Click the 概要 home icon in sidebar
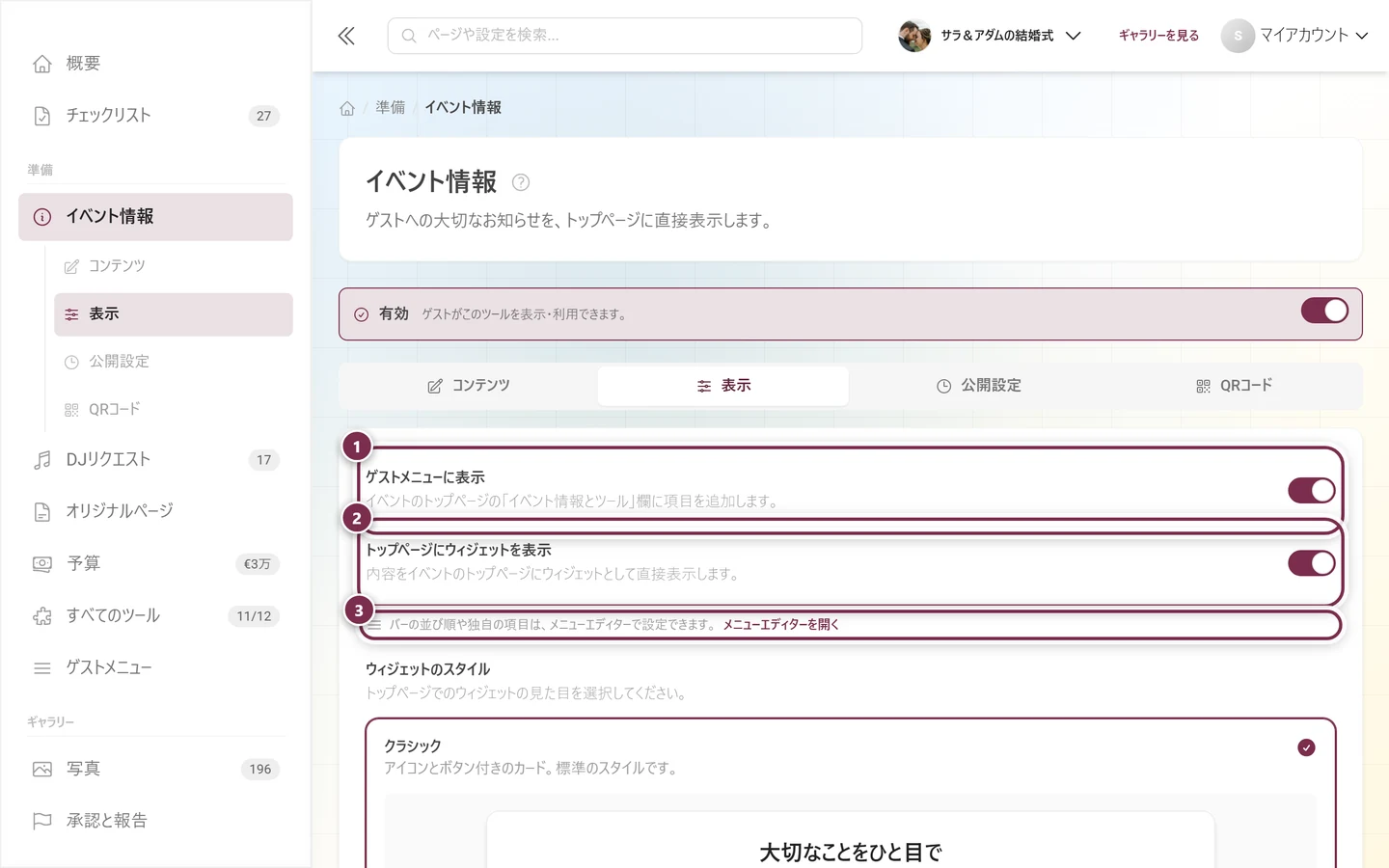 (42, 64)
